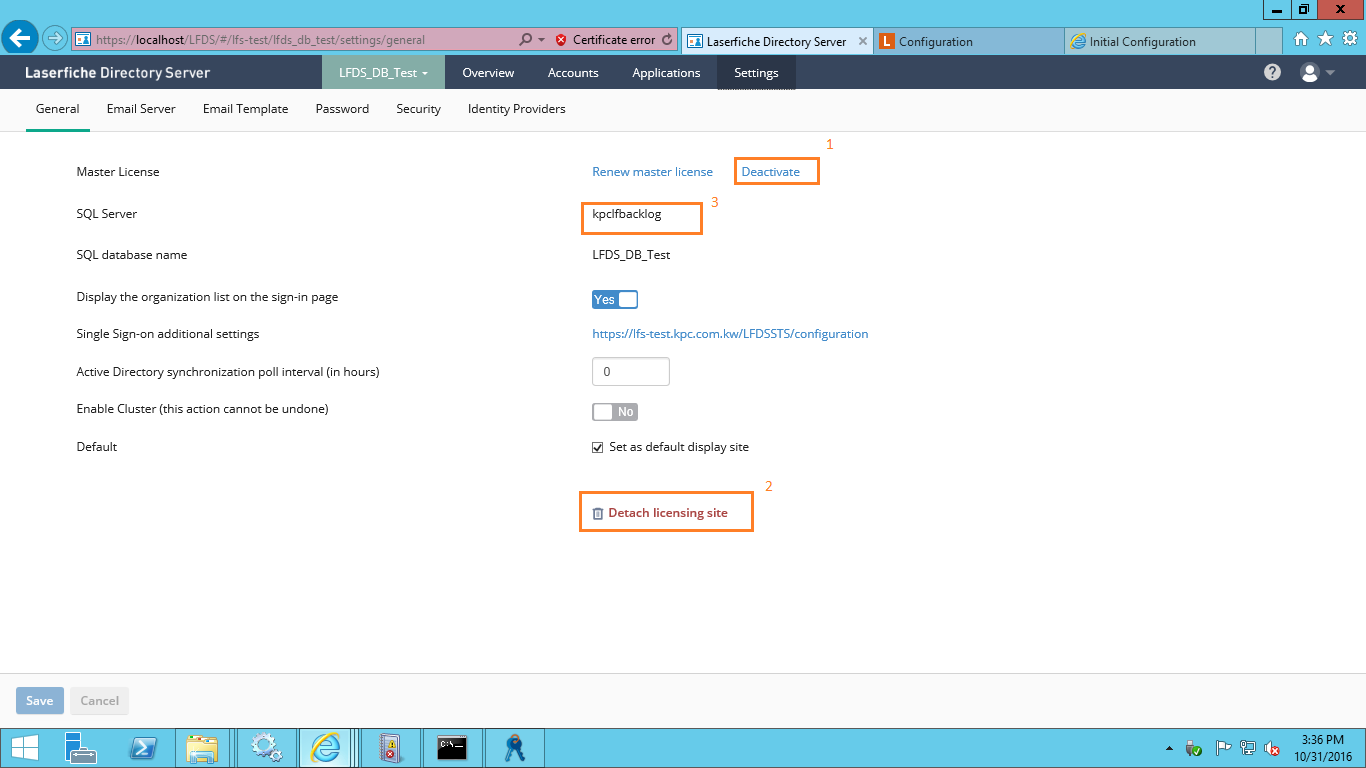The image size is (1366, 768).
Task: Click the search magnifier in the address bar
Action: pos(526,40)
